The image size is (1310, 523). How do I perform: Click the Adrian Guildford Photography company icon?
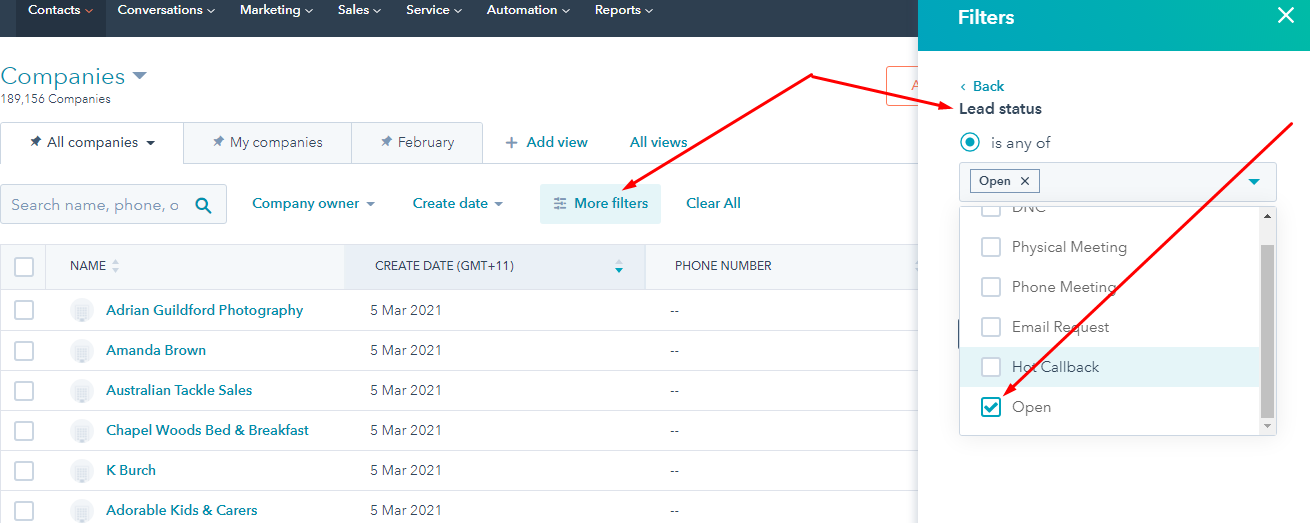(x=82, y=311)
